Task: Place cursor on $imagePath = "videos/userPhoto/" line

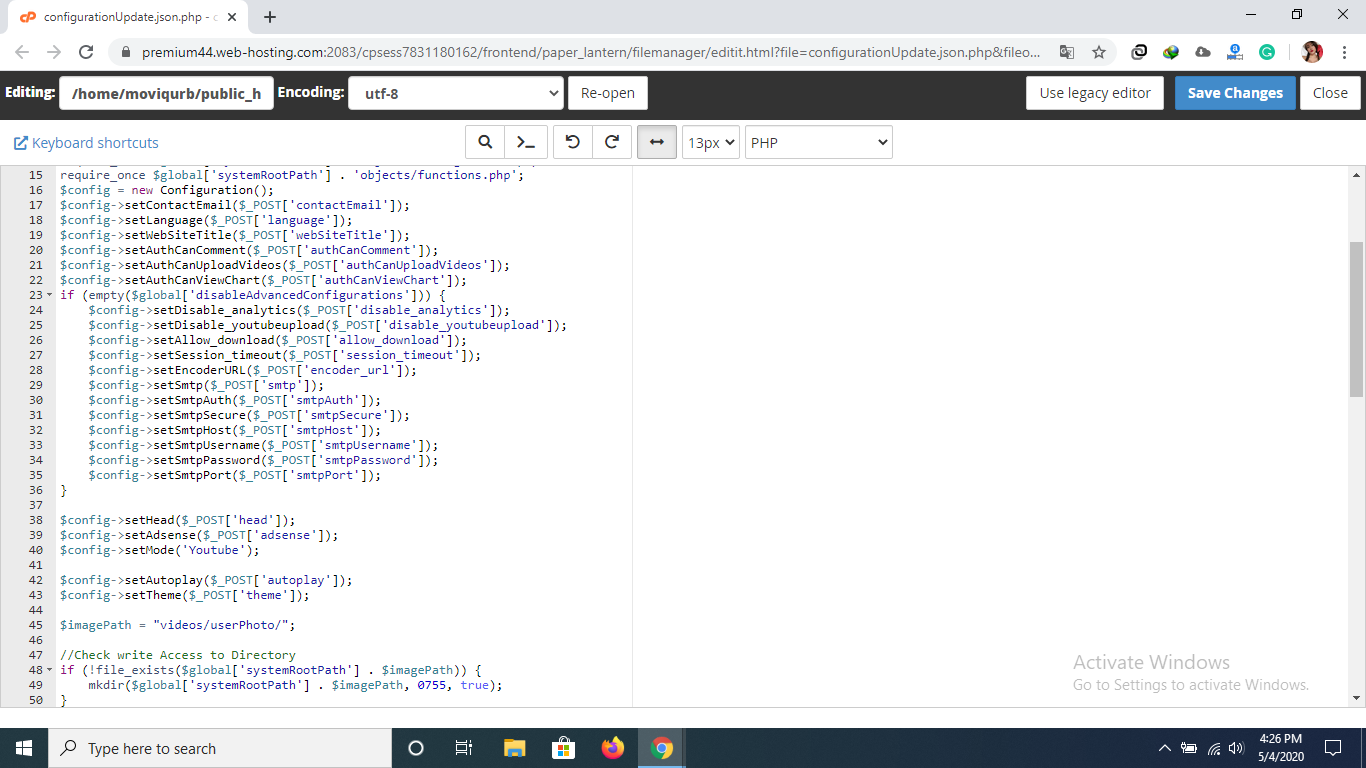Action: click(178, 625)
